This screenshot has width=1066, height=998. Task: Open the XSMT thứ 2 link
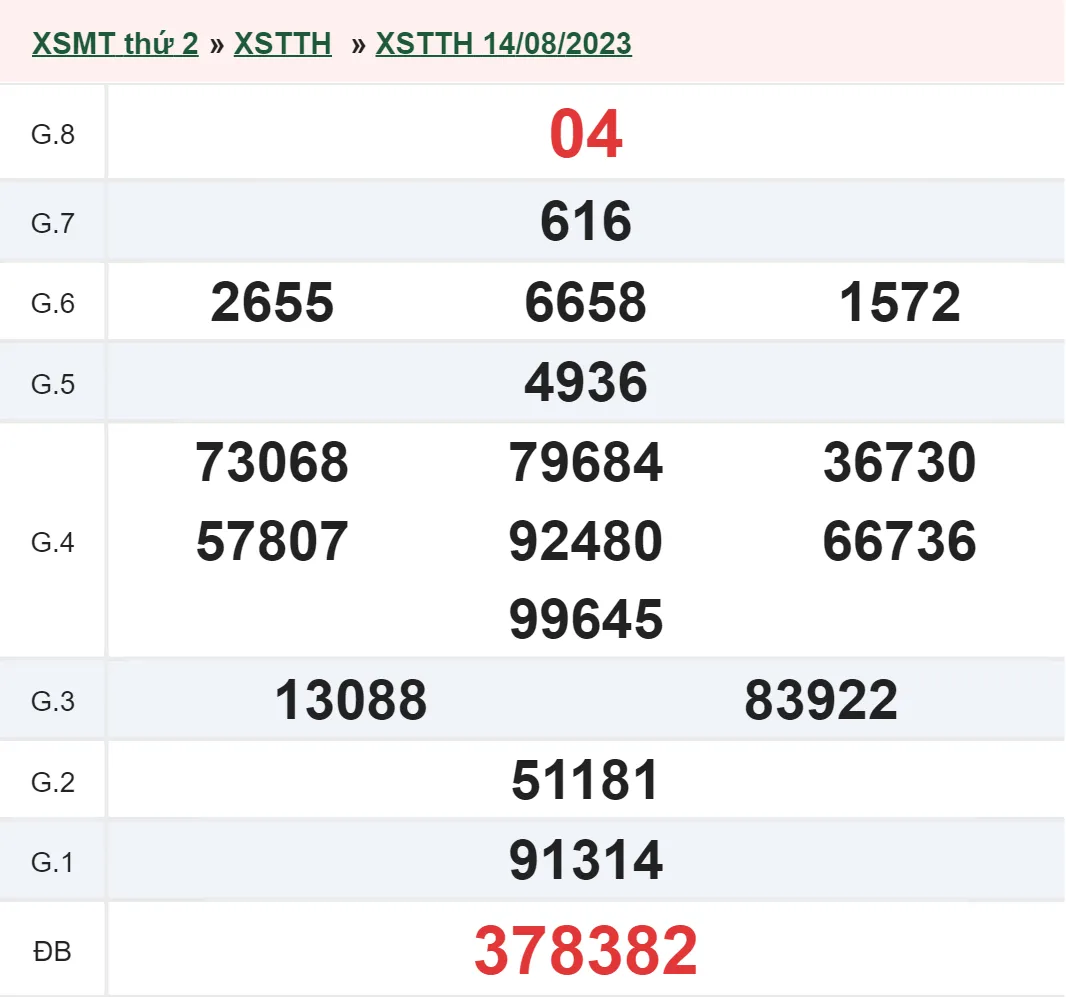click(115, 43)
